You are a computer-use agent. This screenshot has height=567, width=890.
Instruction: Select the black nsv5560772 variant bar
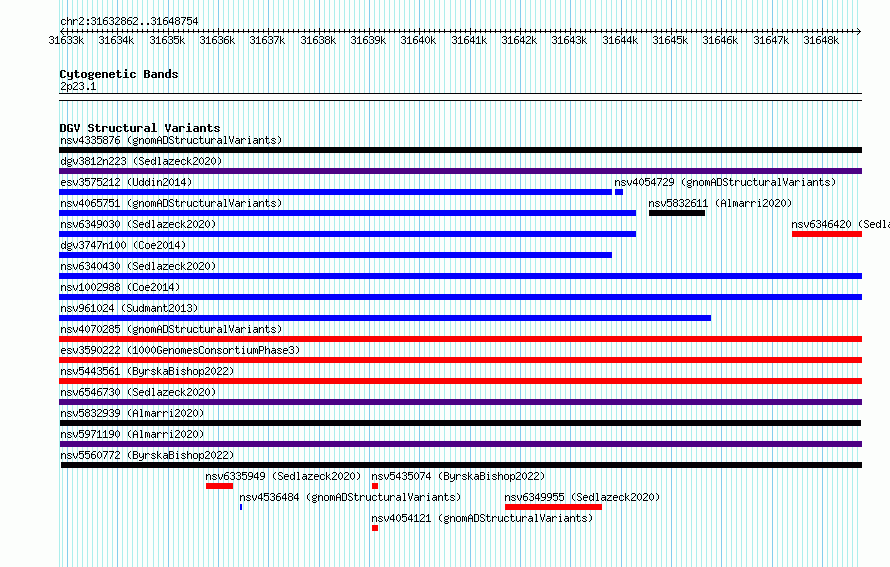point(461,465)
